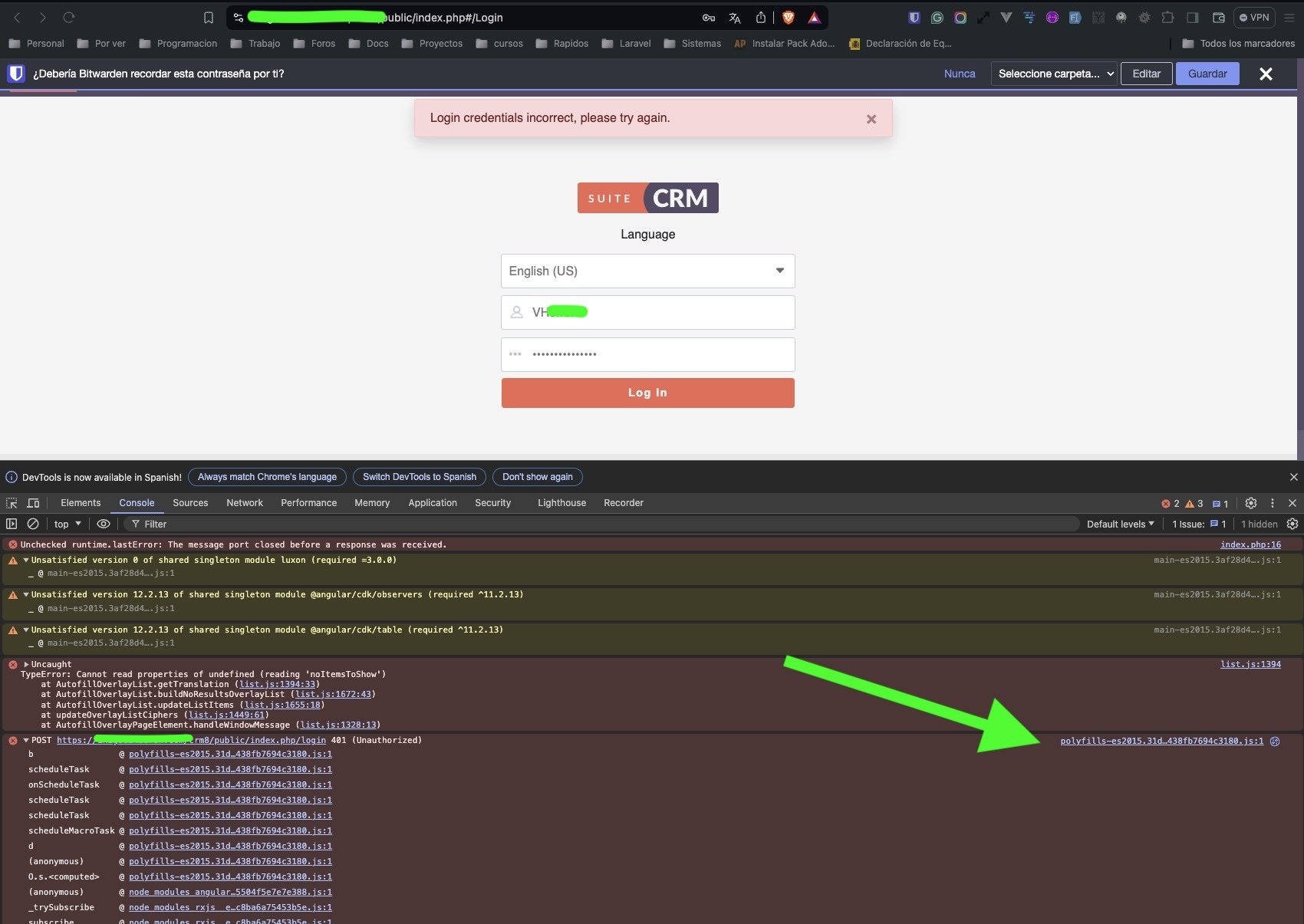Open Todos los marcadores folder
The image size is (1304, 924).
pos(1239,44)
